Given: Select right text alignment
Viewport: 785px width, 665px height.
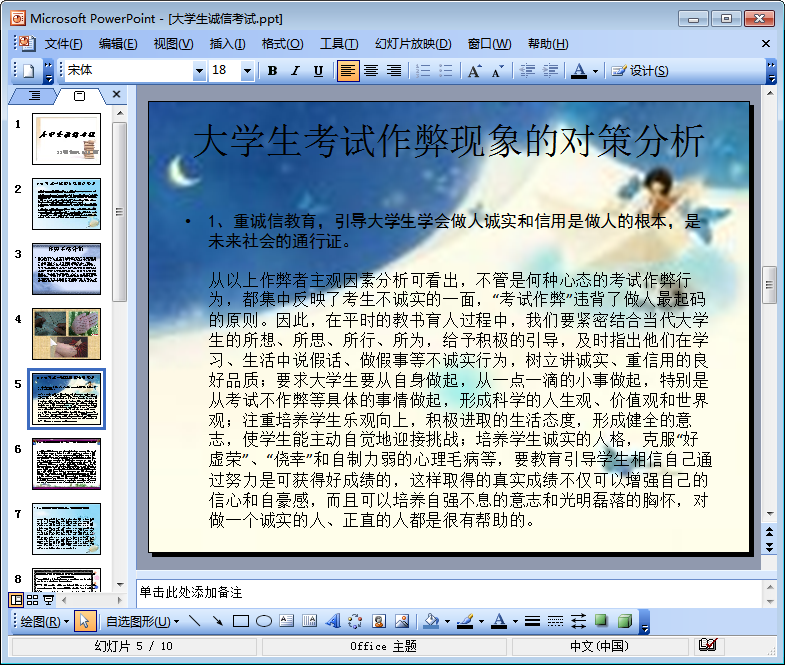Looking at the screenshot, I should coord(394,71).
